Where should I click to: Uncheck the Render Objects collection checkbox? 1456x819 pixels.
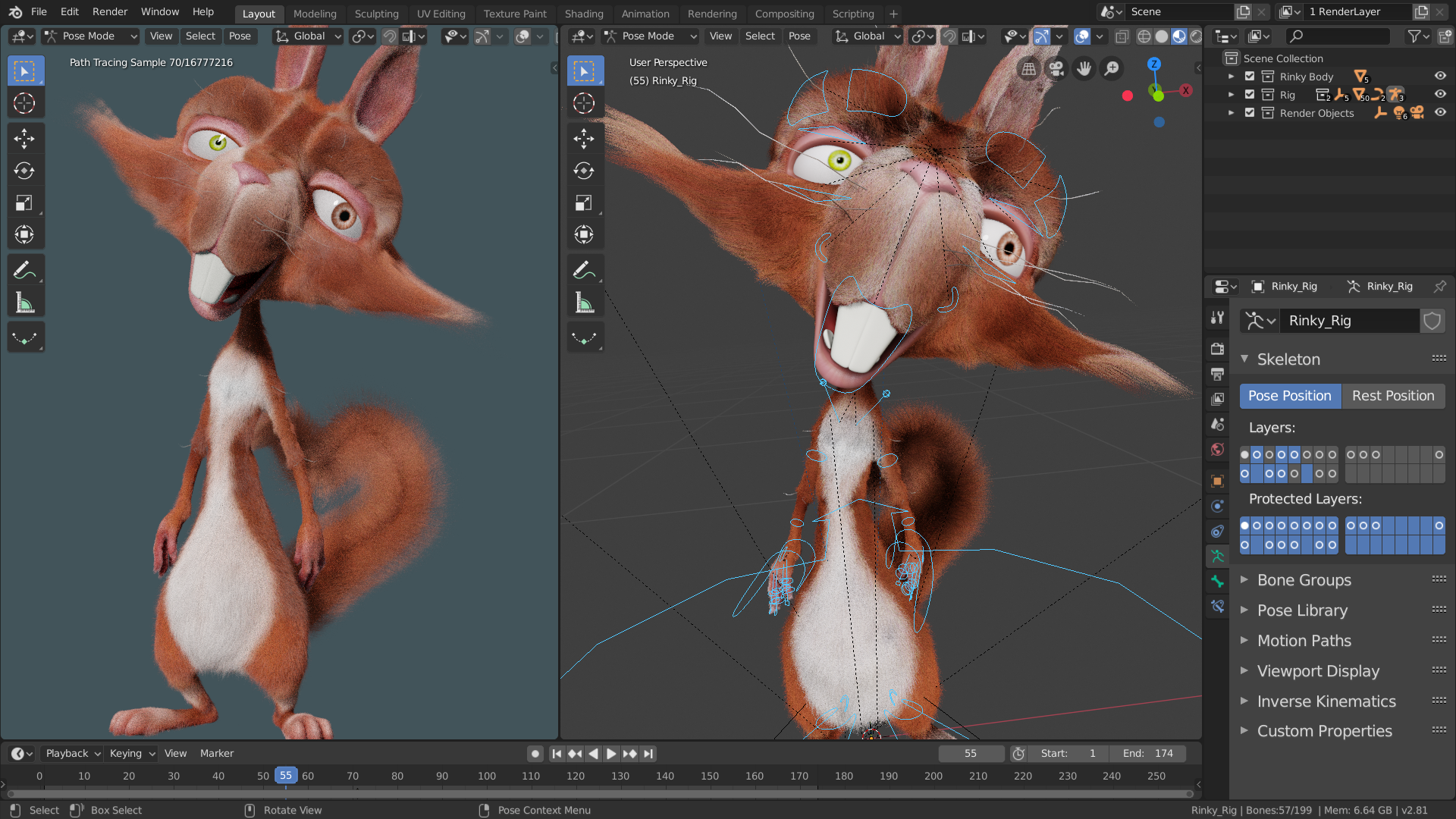click(1250, 112)
